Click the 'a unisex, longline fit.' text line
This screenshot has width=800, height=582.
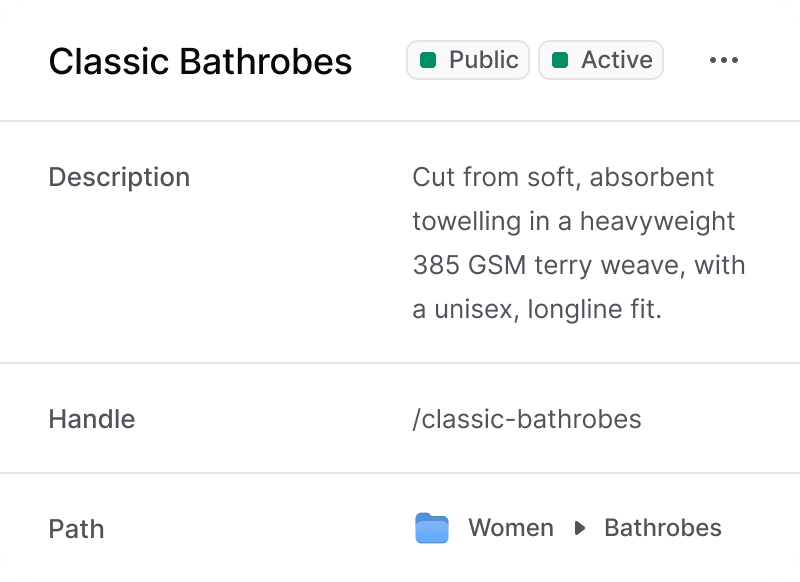537,309
